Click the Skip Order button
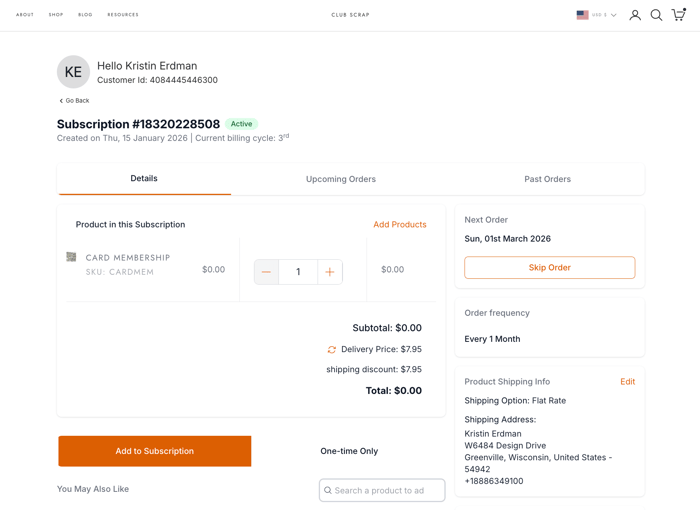 point(549,268)
